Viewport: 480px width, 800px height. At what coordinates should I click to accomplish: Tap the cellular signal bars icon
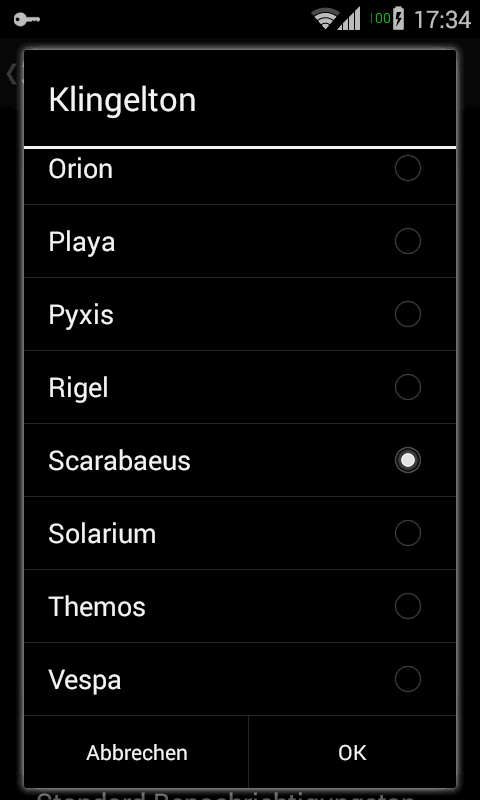pos(349,19)
